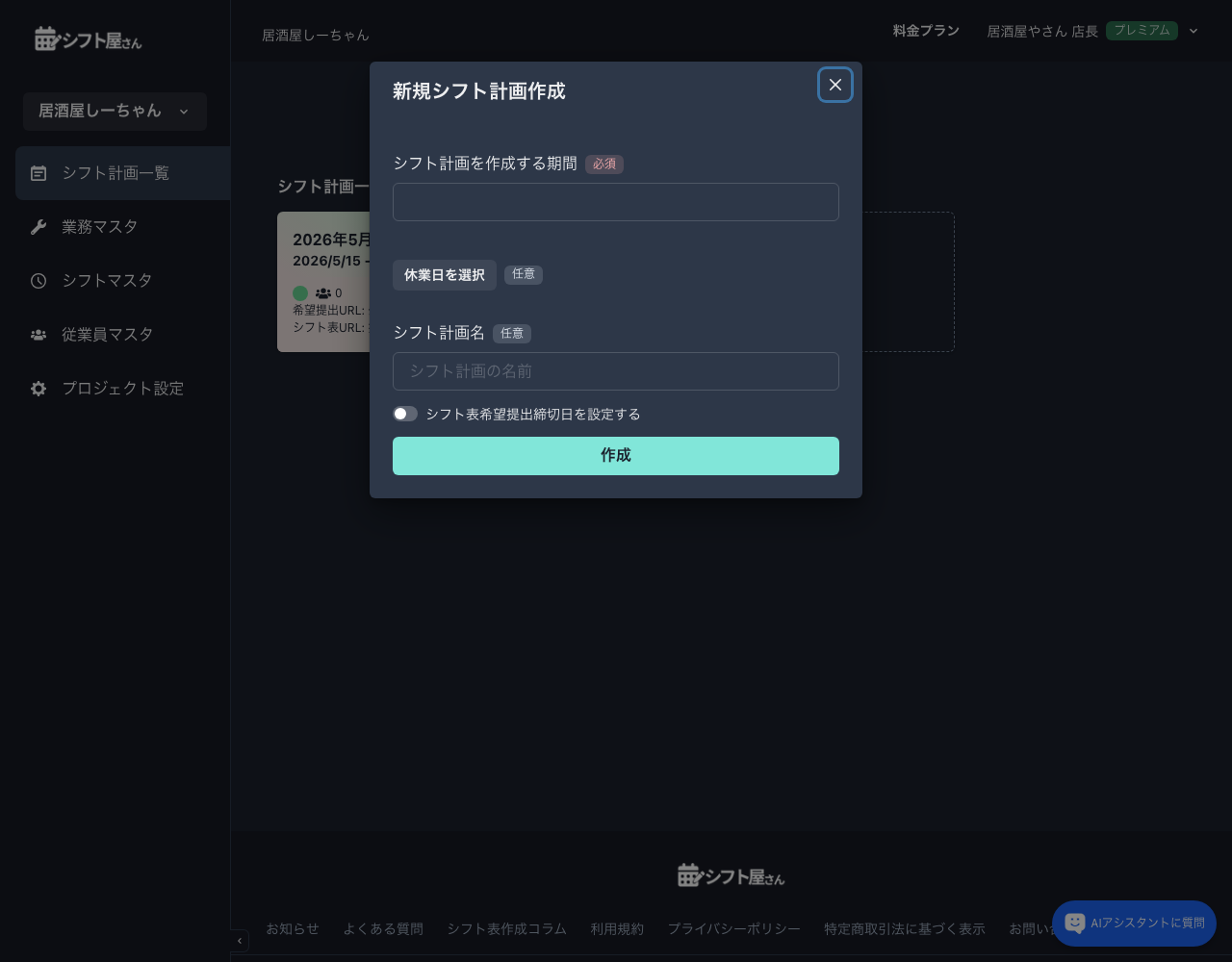Open 従業員マスタ via the people icon

[38, 334]
